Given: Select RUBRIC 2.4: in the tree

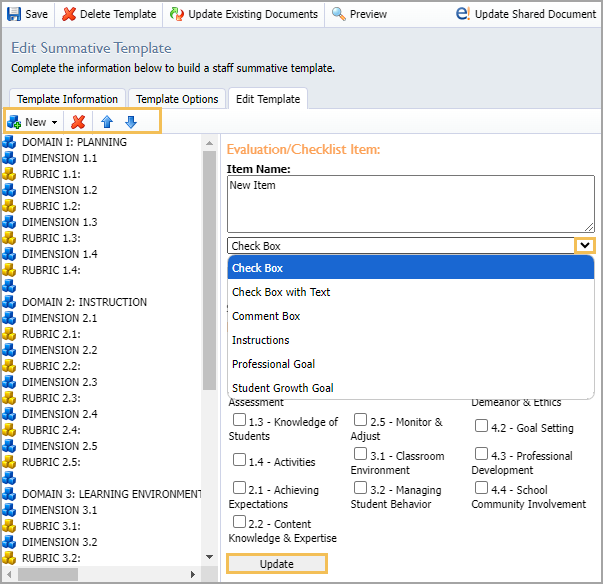Looking at the screenshot, I should click(51, 430).
